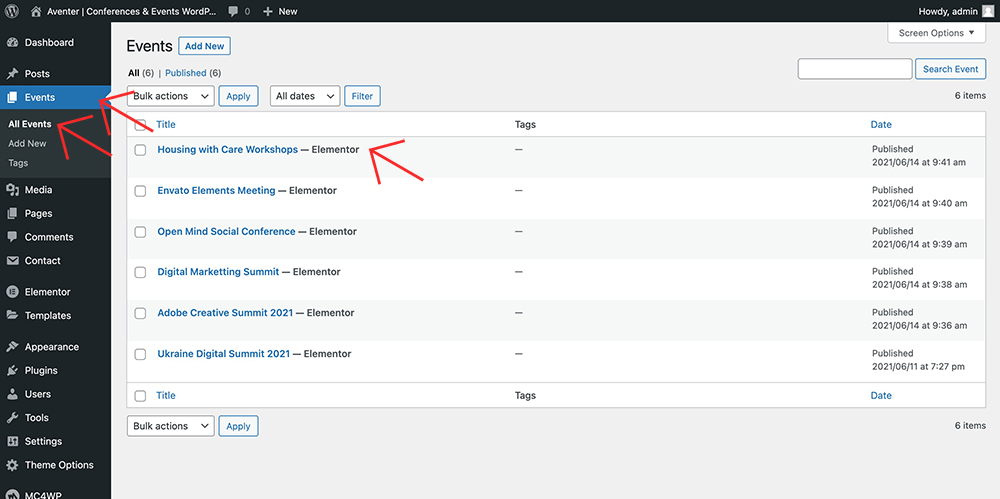Tick the Digital Marketting Summit checkbox

140,272
